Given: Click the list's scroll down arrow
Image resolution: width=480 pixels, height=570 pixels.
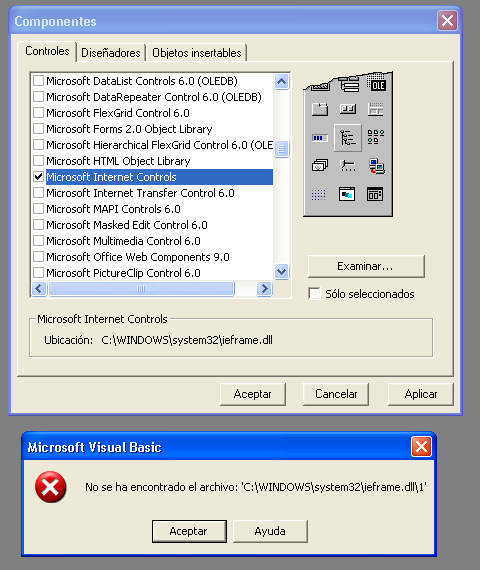Looking at the screenshot, I should [x=281, y=271].
